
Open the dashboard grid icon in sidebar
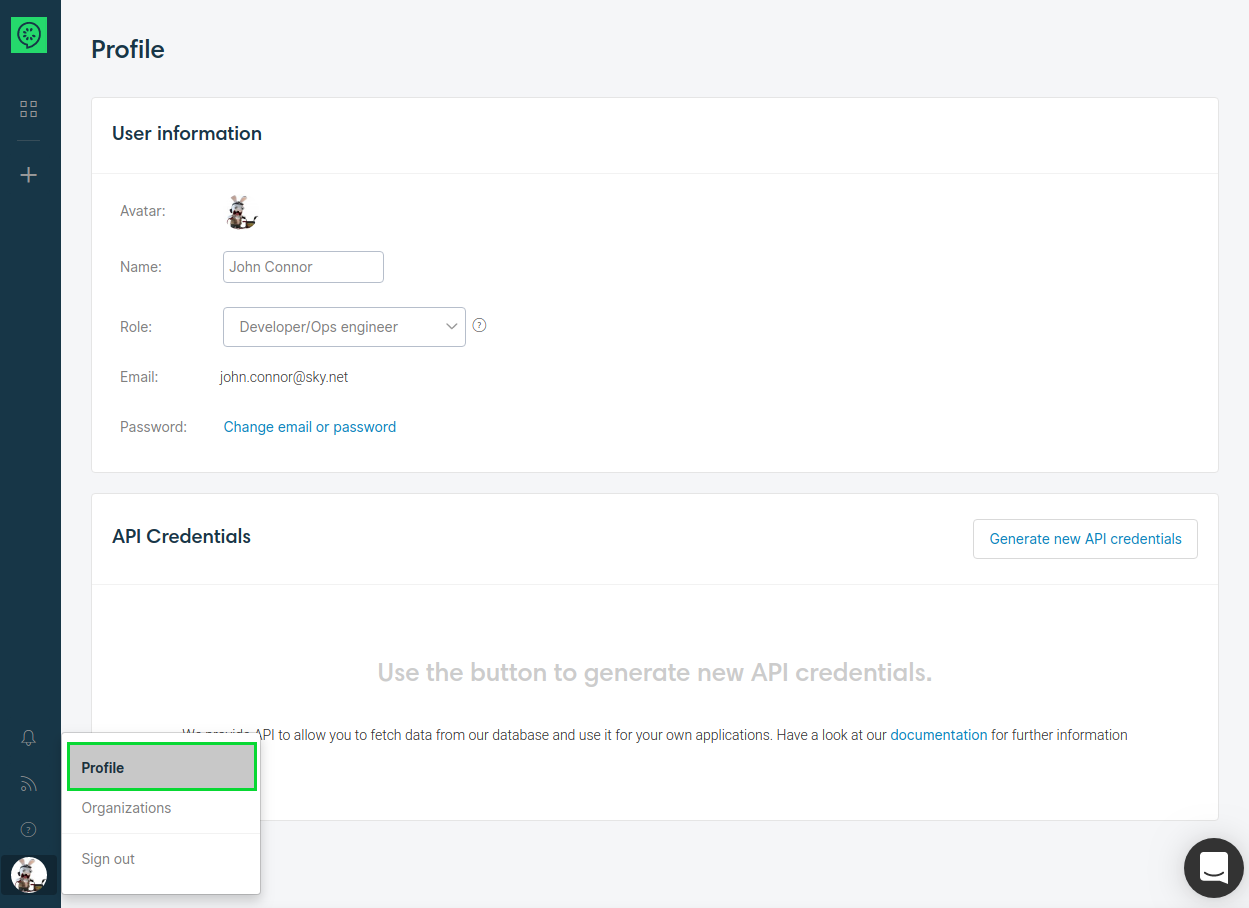tap(29, 109)
